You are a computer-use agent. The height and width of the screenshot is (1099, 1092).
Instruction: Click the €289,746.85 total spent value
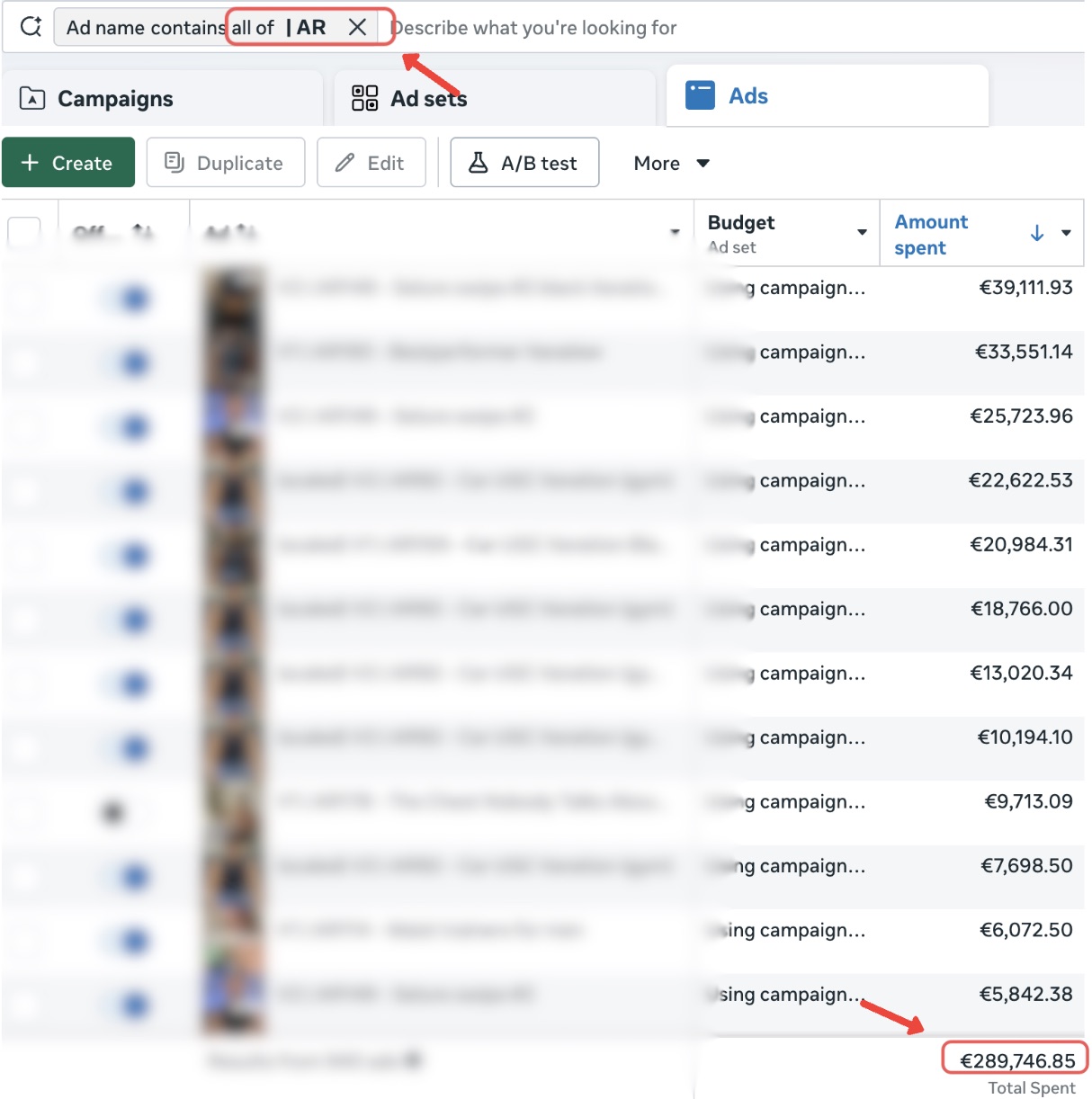(1017, 1061)
